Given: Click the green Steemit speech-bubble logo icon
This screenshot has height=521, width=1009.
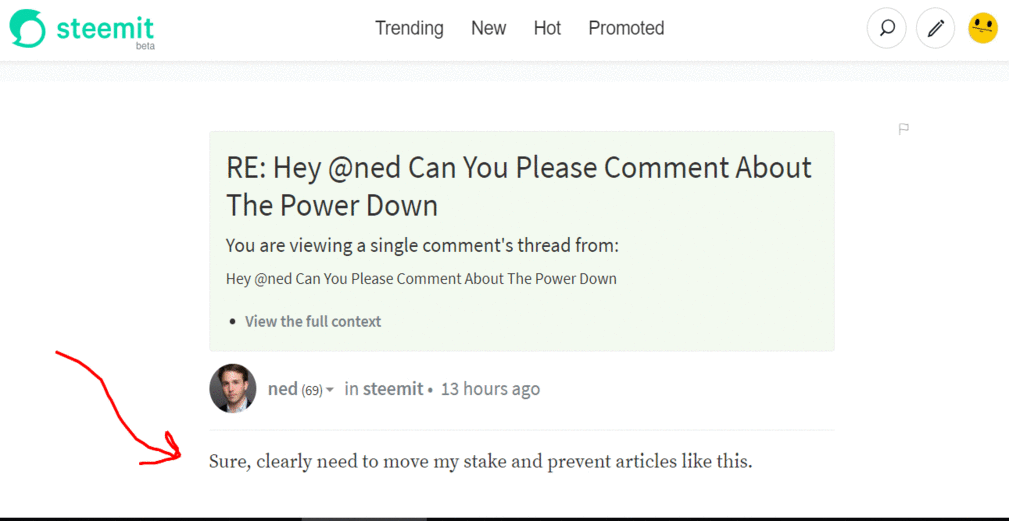Looking at the screenshot, I should pyautogui.click(x=28, y=28).
